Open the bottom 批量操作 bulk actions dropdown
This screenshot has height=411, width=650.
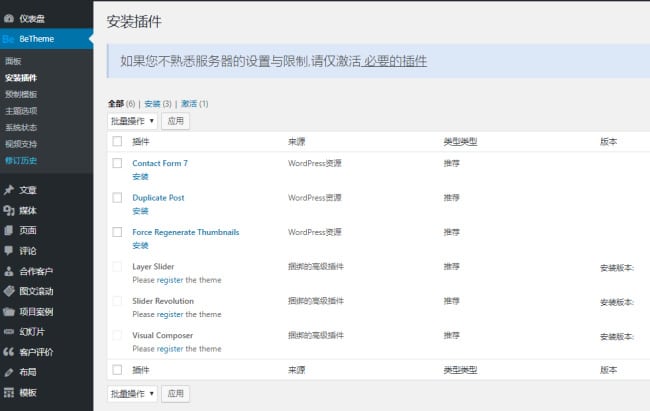tap(132, 394)
